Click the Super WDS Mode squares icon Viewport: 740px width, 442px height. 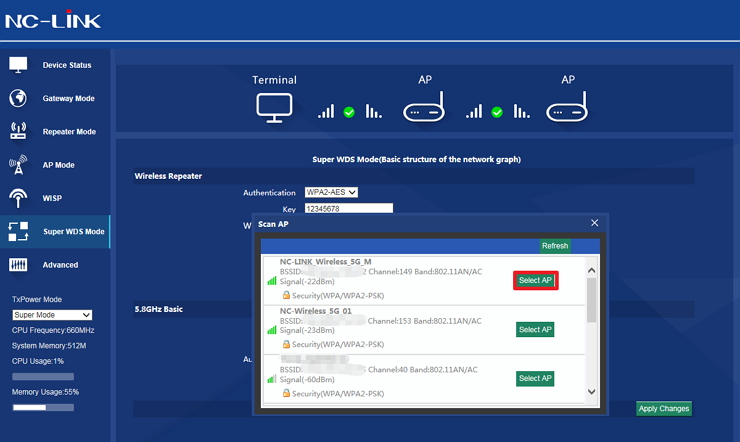coord(18,232)
